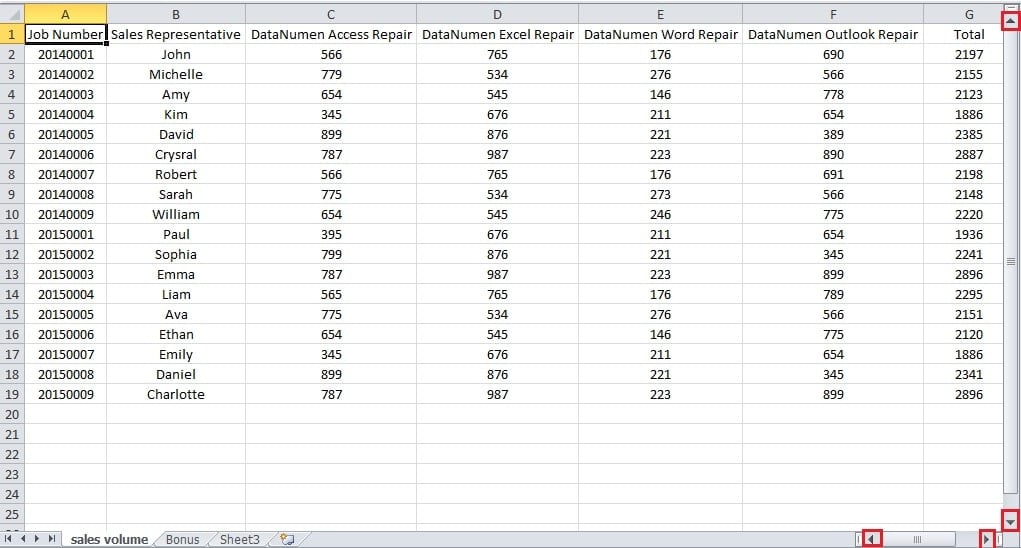Select column C header
This screenshot has height=548, width=1021.
pos(331,14)
